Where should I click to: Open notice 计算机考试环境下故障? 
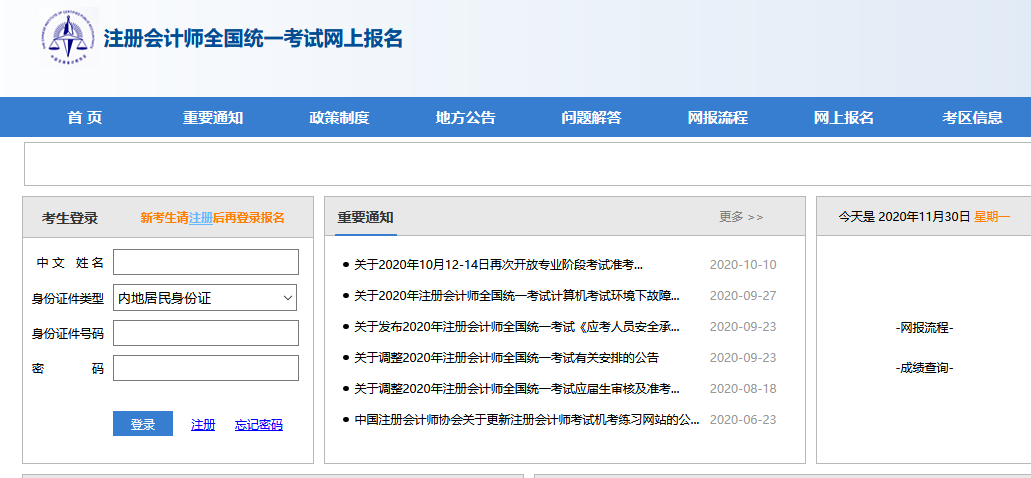(517, 296)
